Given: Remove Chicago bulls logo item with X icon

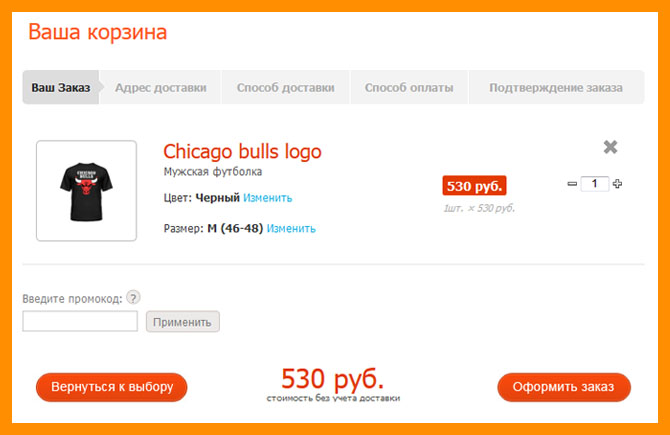Looking at the screenshot, I should click(x=610, y=147).
